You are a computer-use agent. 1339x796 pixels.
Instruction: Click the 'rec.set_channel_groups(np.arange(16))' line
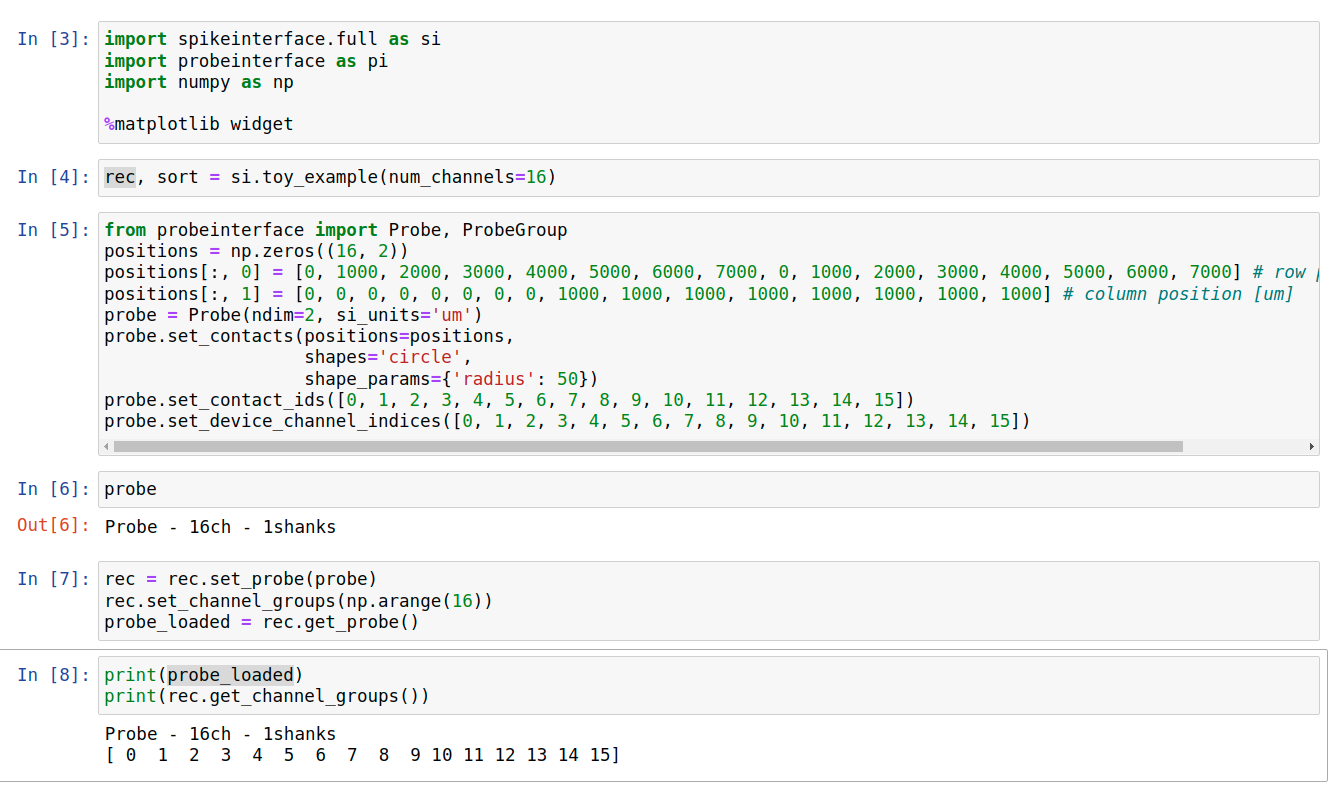[x=299, y=601]
